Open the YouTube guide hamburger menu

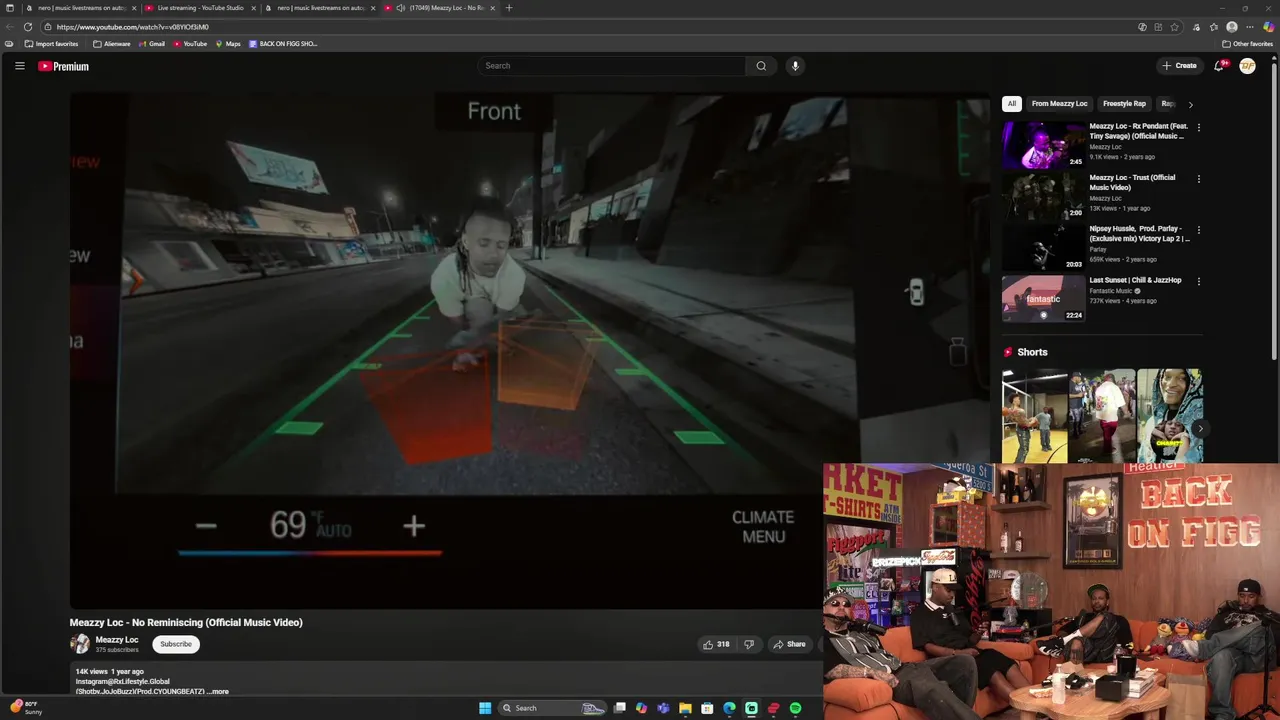click(x=19, y=66)
